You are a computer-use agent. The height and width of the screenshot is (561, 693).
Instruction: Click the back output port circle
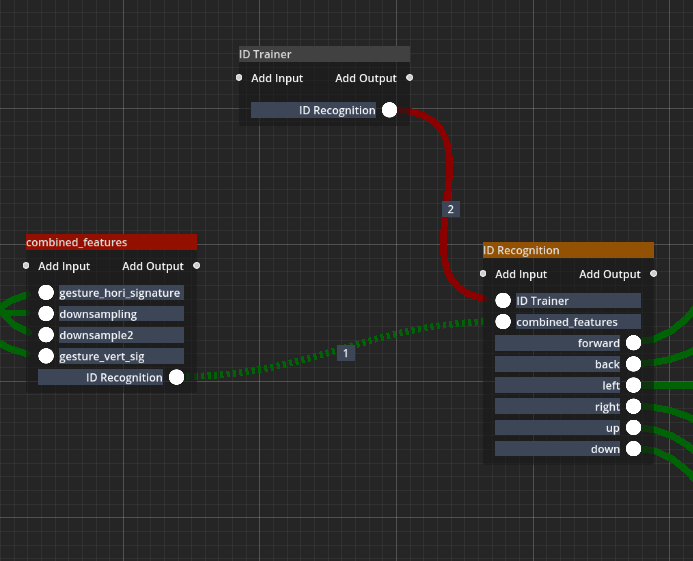[x=633, y=364]
